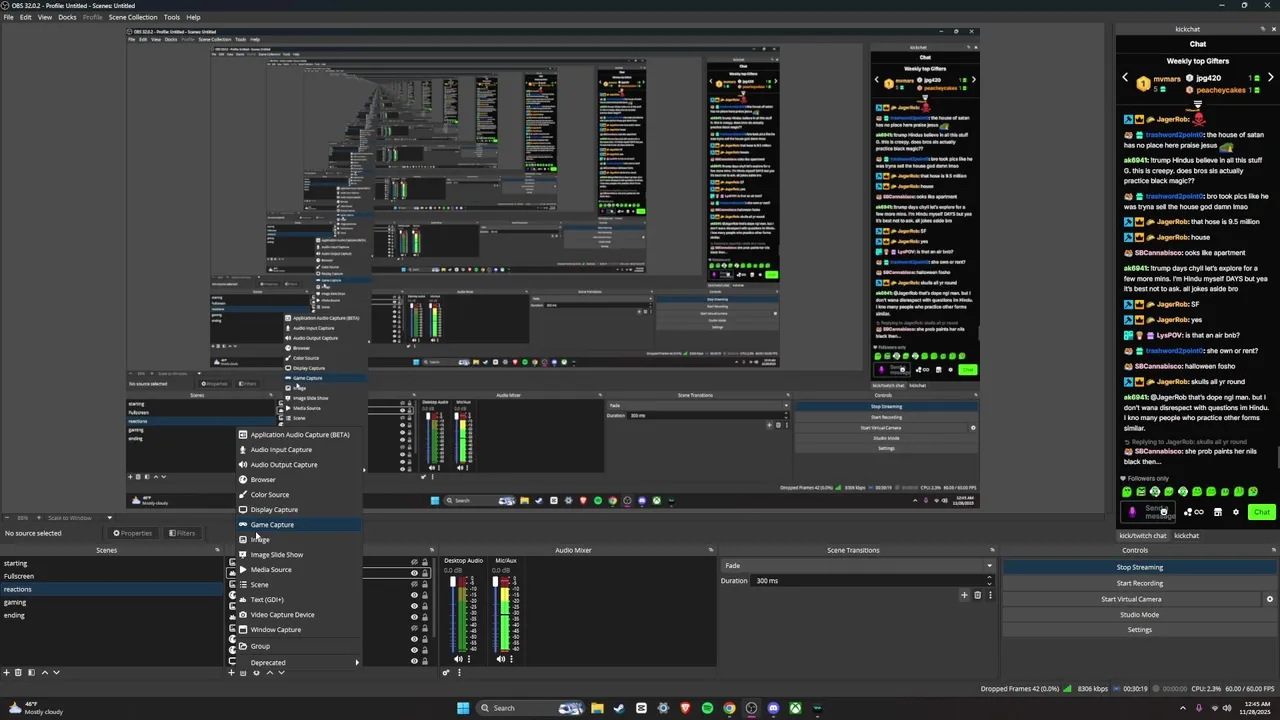
Task: Add a new scene with the plus icon
Action: click(x=6, y=673)
